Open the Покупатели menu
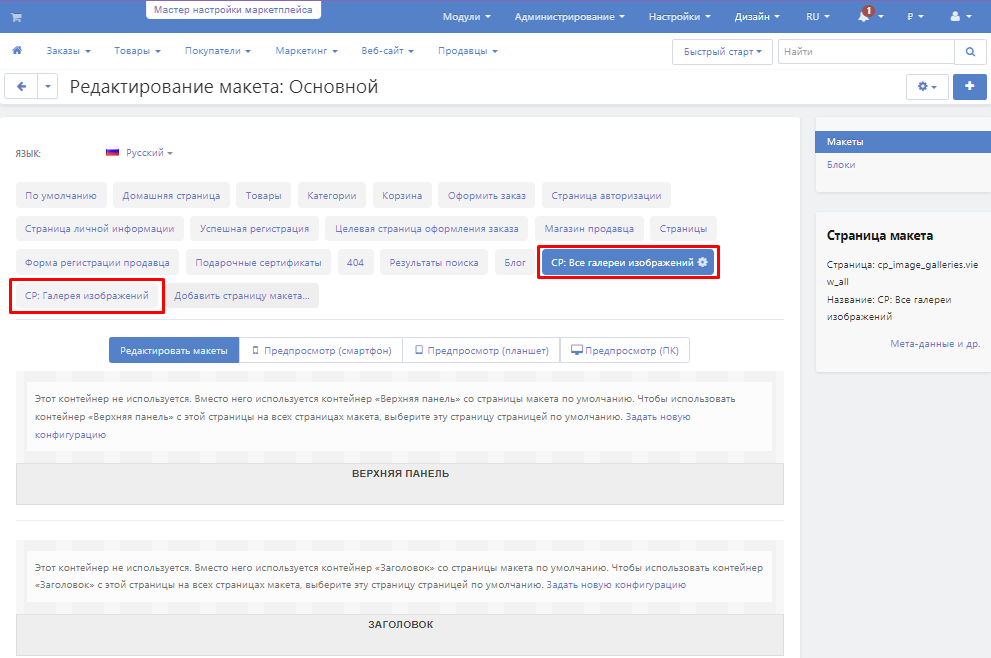 tap(217, 51)
